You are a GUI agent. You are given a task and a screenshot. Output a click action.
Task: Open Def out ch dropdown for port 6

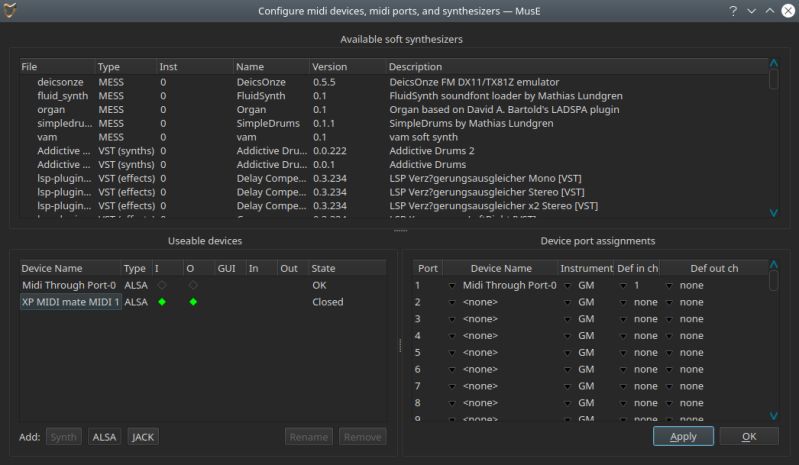(x=669, y=370)
